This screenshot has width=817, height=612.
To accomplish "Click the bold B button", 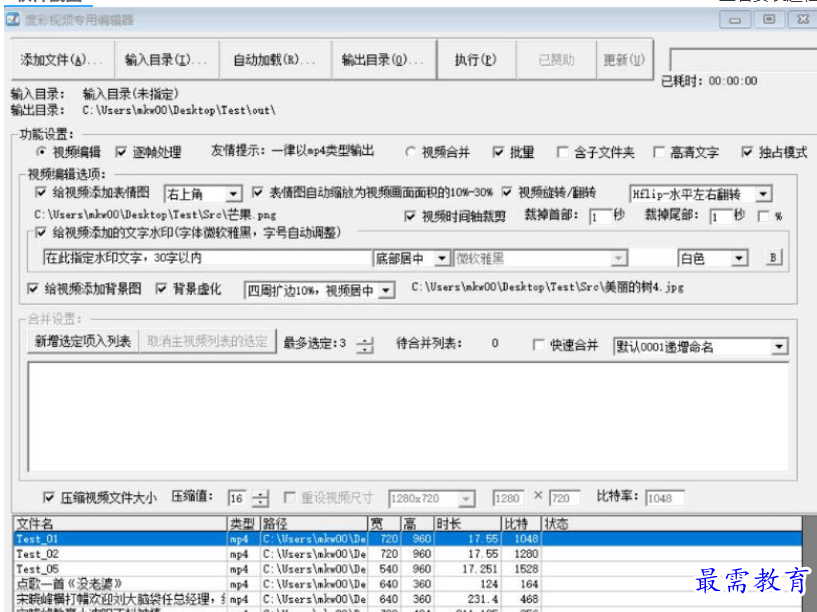I will [773, 257].
